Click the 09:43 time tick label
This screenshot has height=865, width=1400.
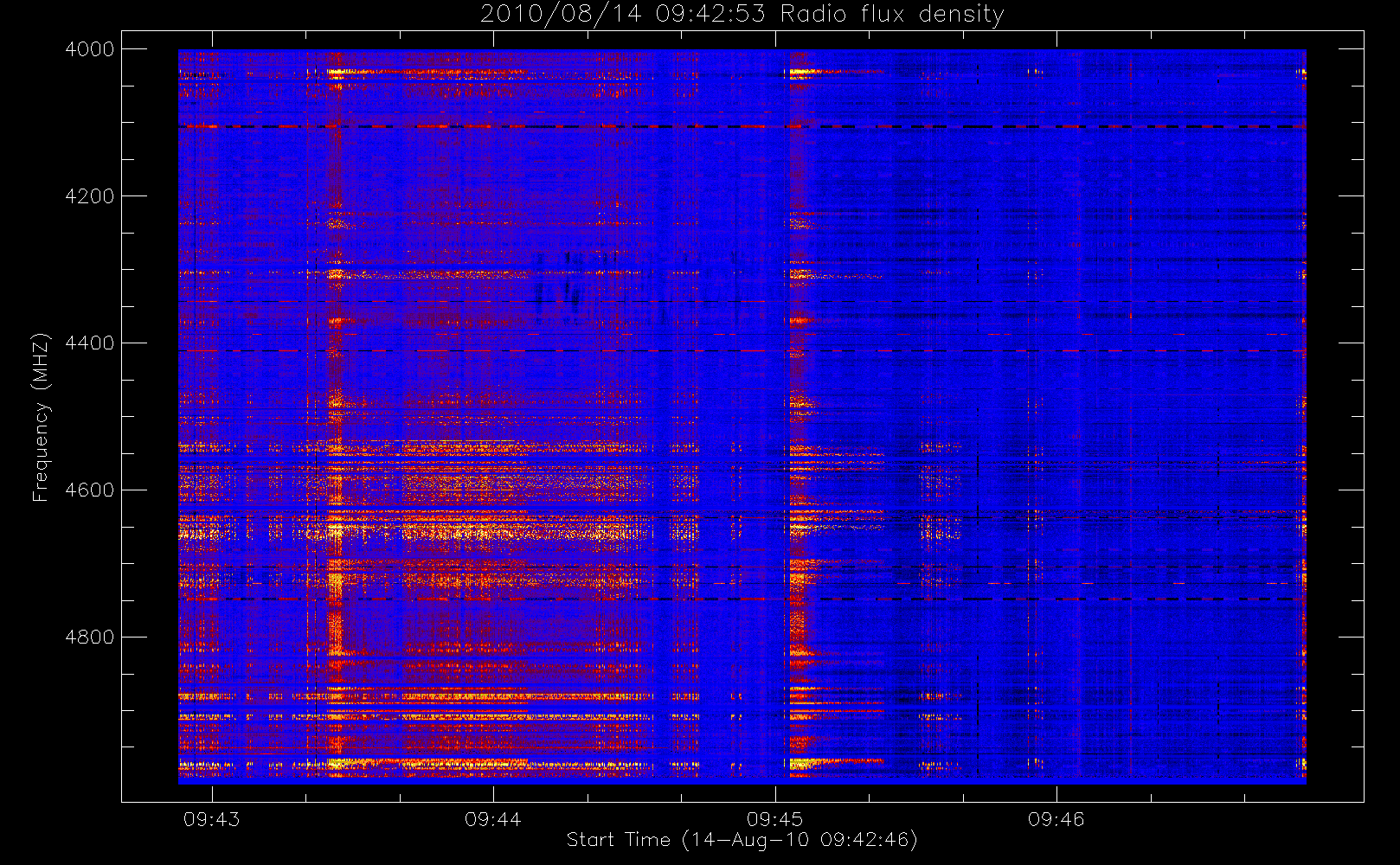pyautogui.click(x=211, y=819)
